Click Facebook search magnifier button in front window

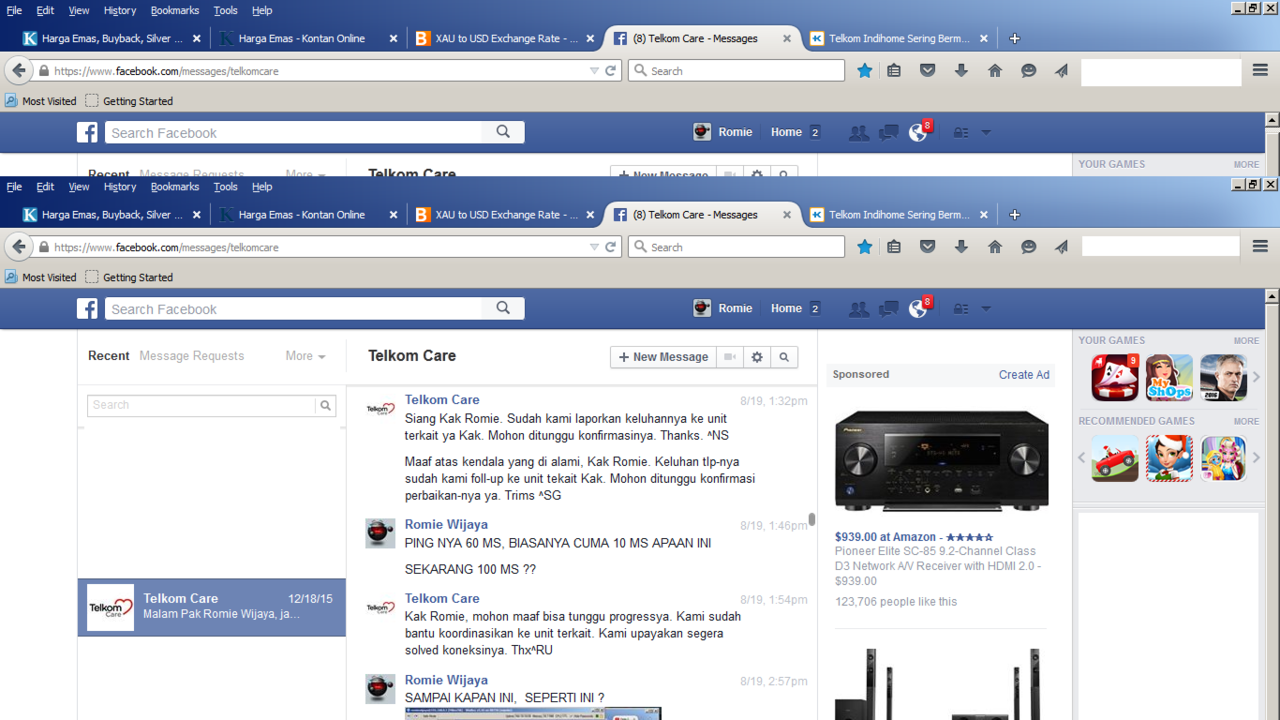pos(503,308)
